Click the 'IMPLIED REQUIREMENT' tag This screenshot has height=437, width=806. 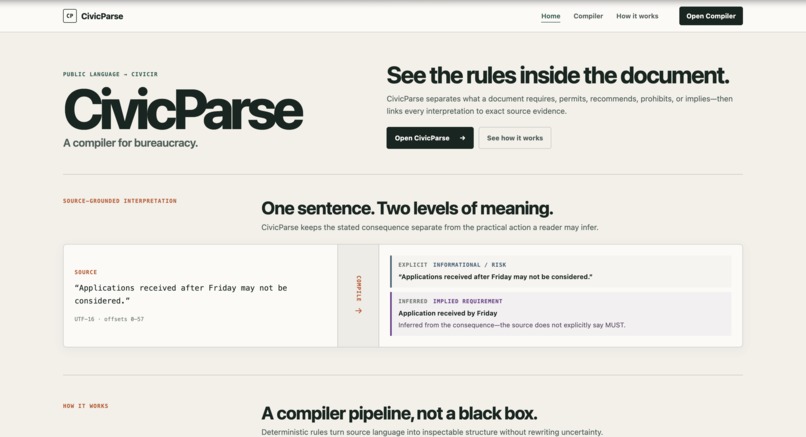(x=467, y=301)
